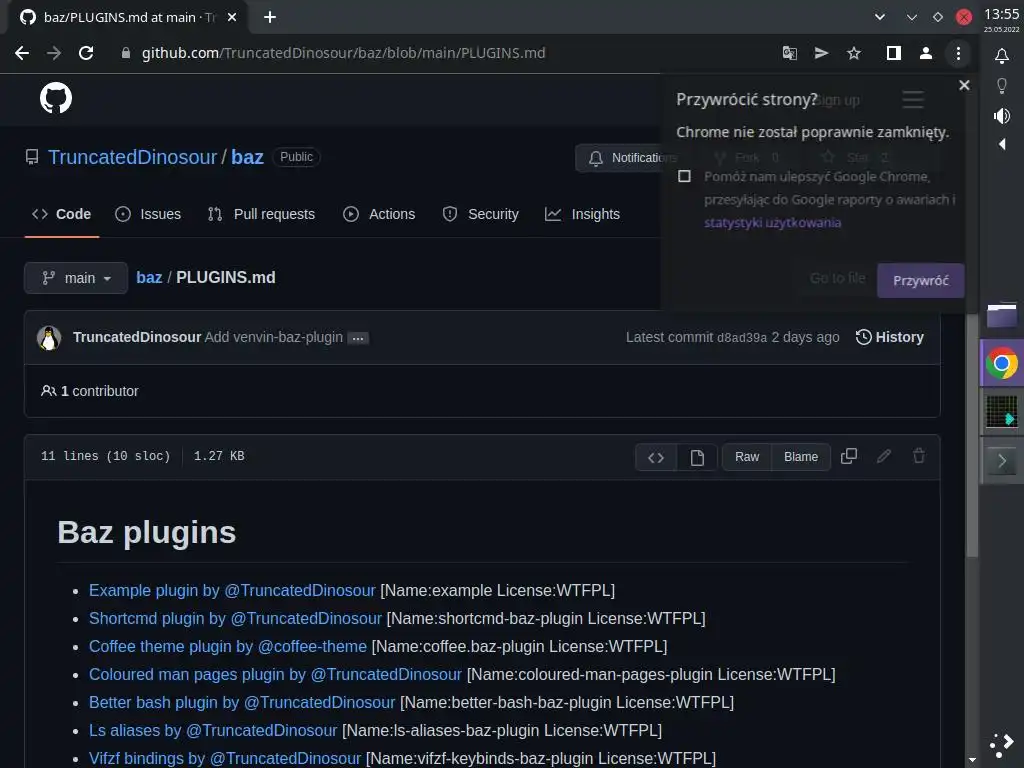Click the 1 contributor text
The image size is (1024, 768).
(99, 391)
